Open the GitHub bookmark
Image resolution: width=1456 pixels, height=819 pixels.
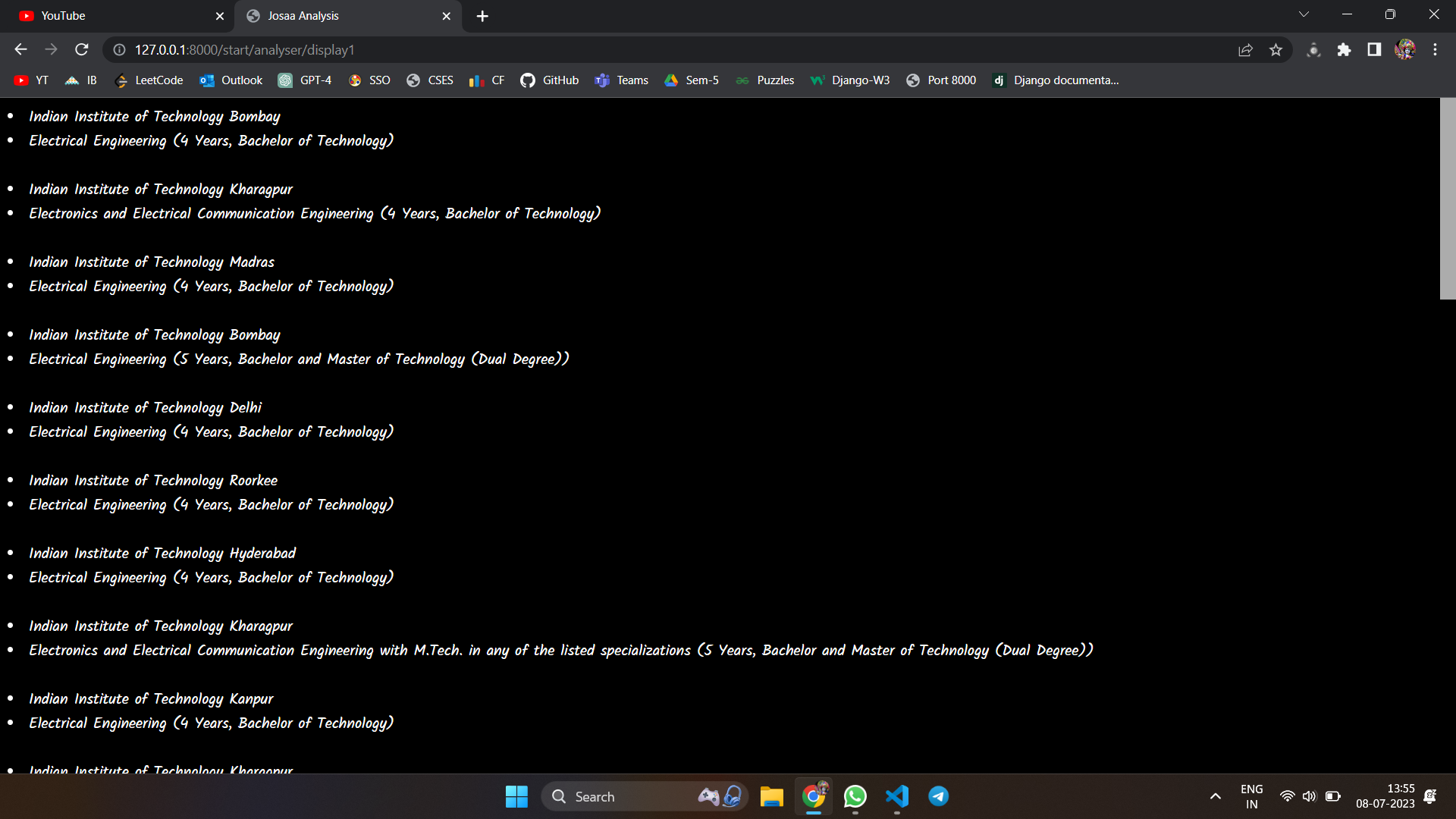(x=550, y=80)
